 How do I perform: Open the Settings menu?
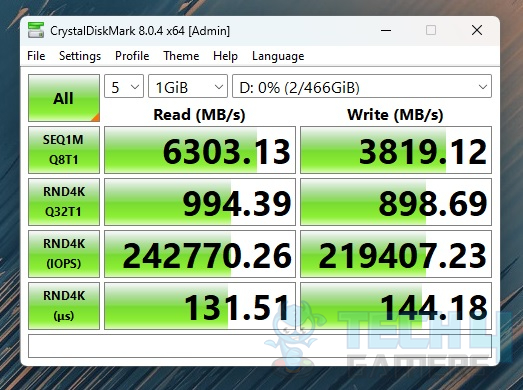[x=80, y=56]
